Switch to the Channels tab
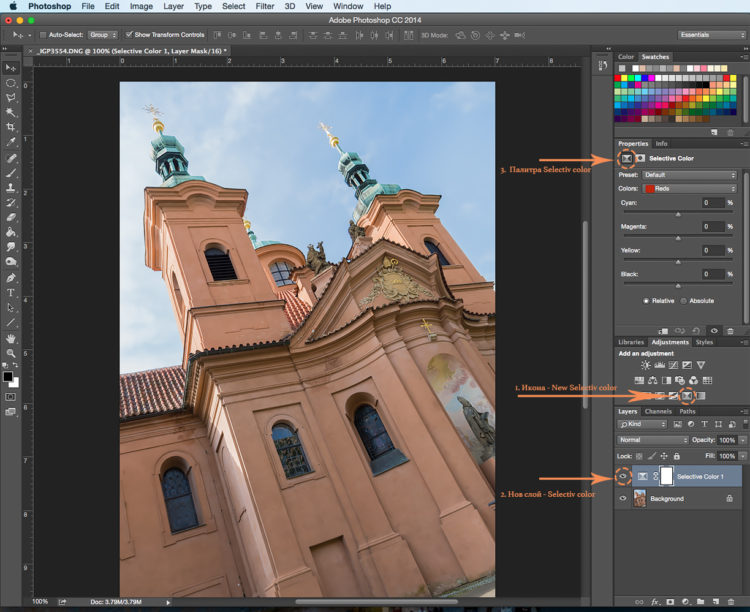 pos(657,411)
